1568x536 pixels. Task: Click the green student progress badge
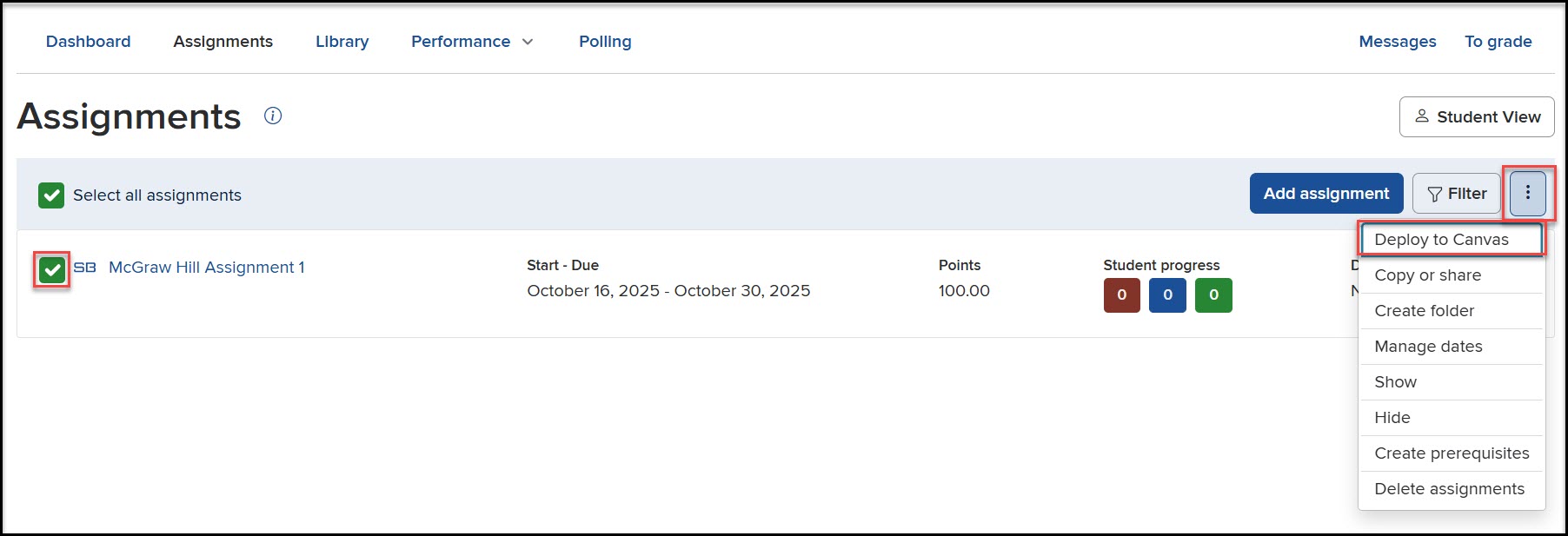pos(1213,294)
